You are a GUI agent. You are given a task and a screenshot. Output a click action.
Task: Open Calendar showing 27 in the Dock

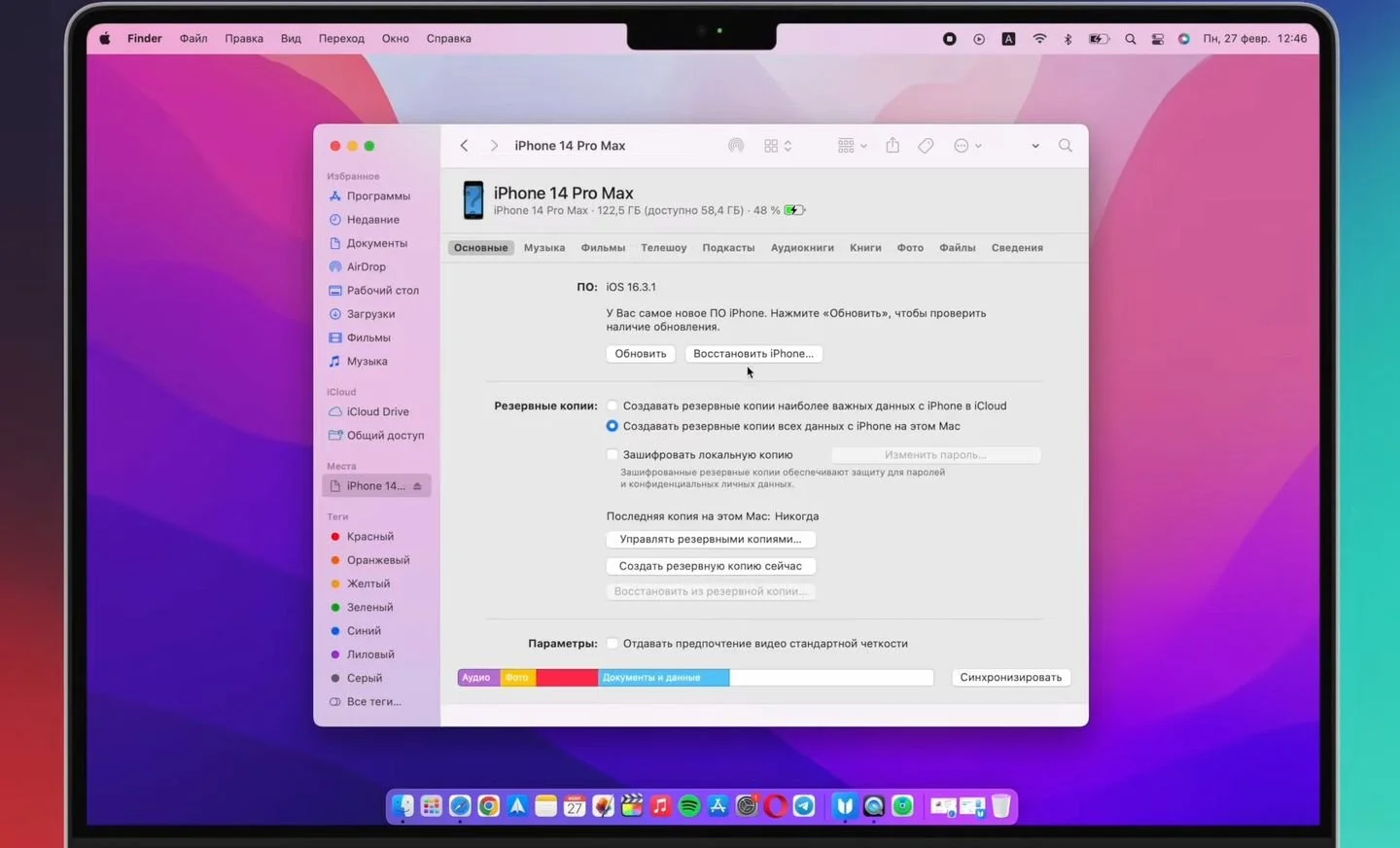pos(575,806)
